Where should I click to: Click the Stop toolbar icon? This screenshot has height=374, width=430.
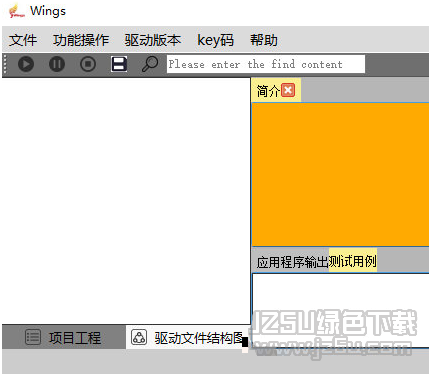(x=88, y=64)
